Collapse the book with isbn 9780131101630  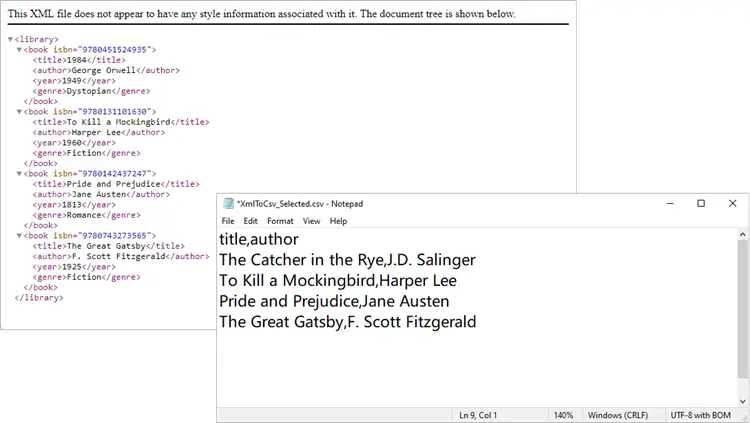tap(19, 111)
